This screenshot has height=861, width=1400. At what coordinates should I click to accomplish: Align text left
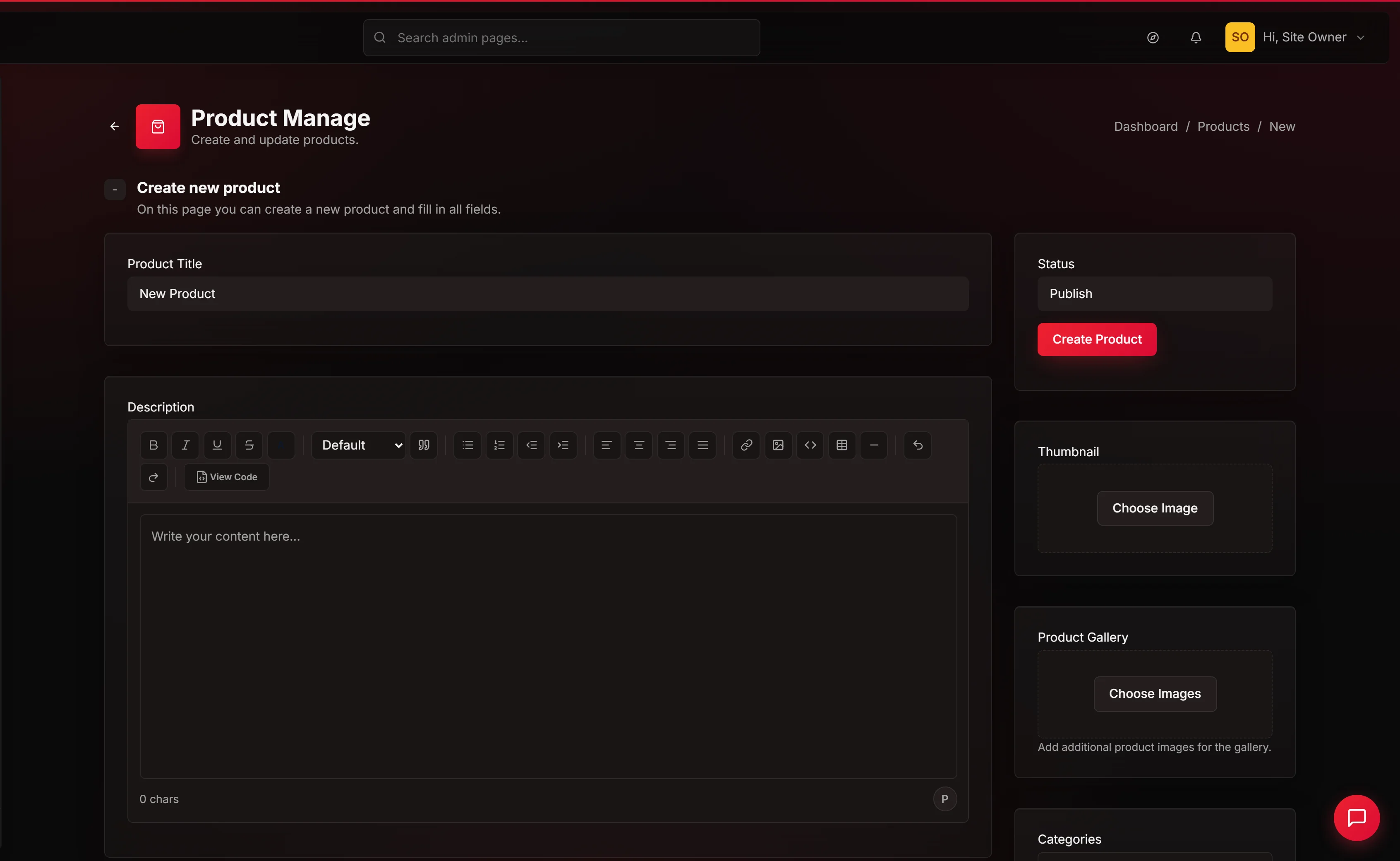(x=607, y=445)
